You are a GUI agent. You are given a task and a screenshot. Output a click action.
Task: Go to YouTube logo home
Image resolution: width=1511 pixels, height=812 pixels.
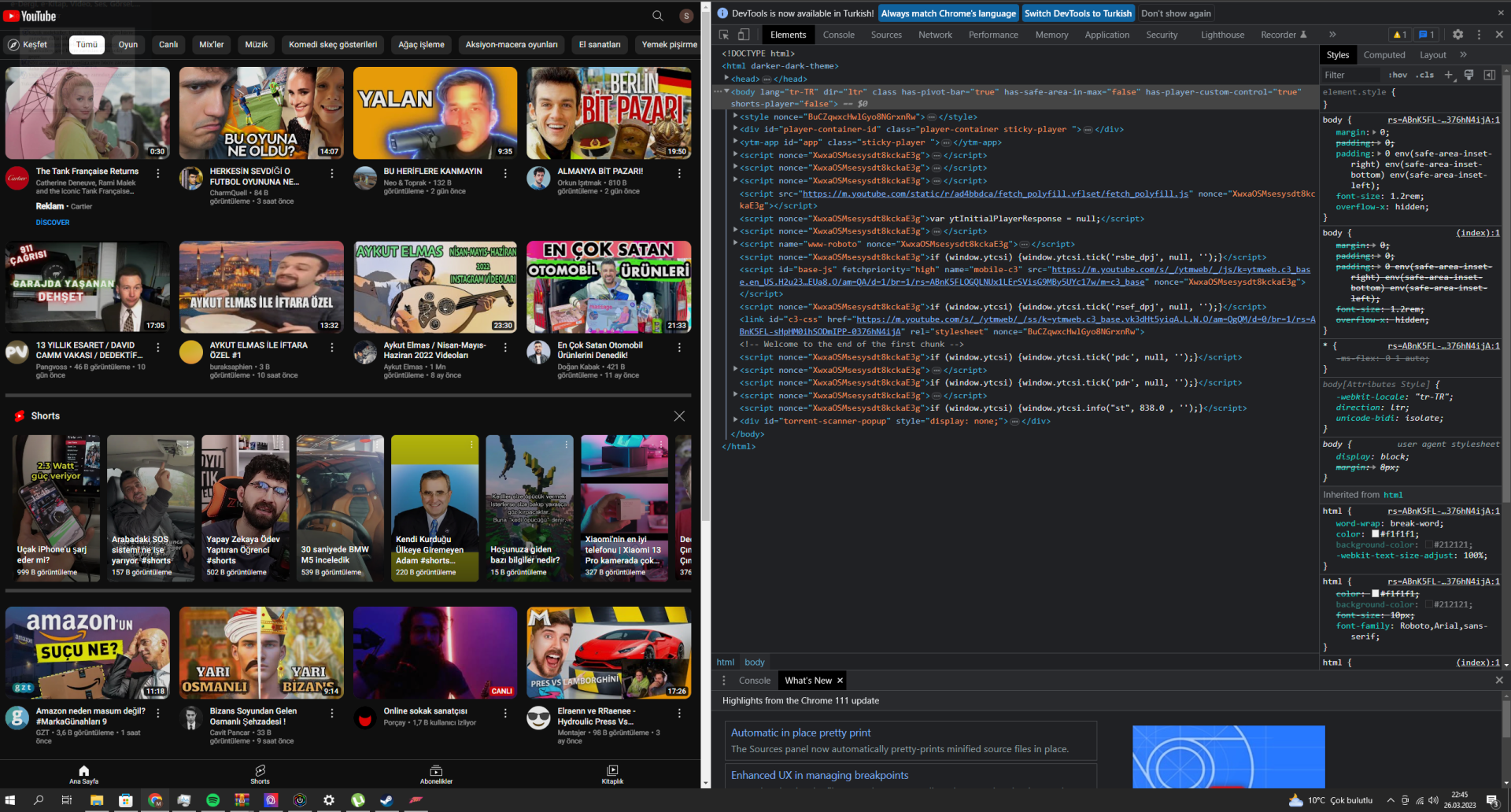pyautogui.click(x=30, y=16)
